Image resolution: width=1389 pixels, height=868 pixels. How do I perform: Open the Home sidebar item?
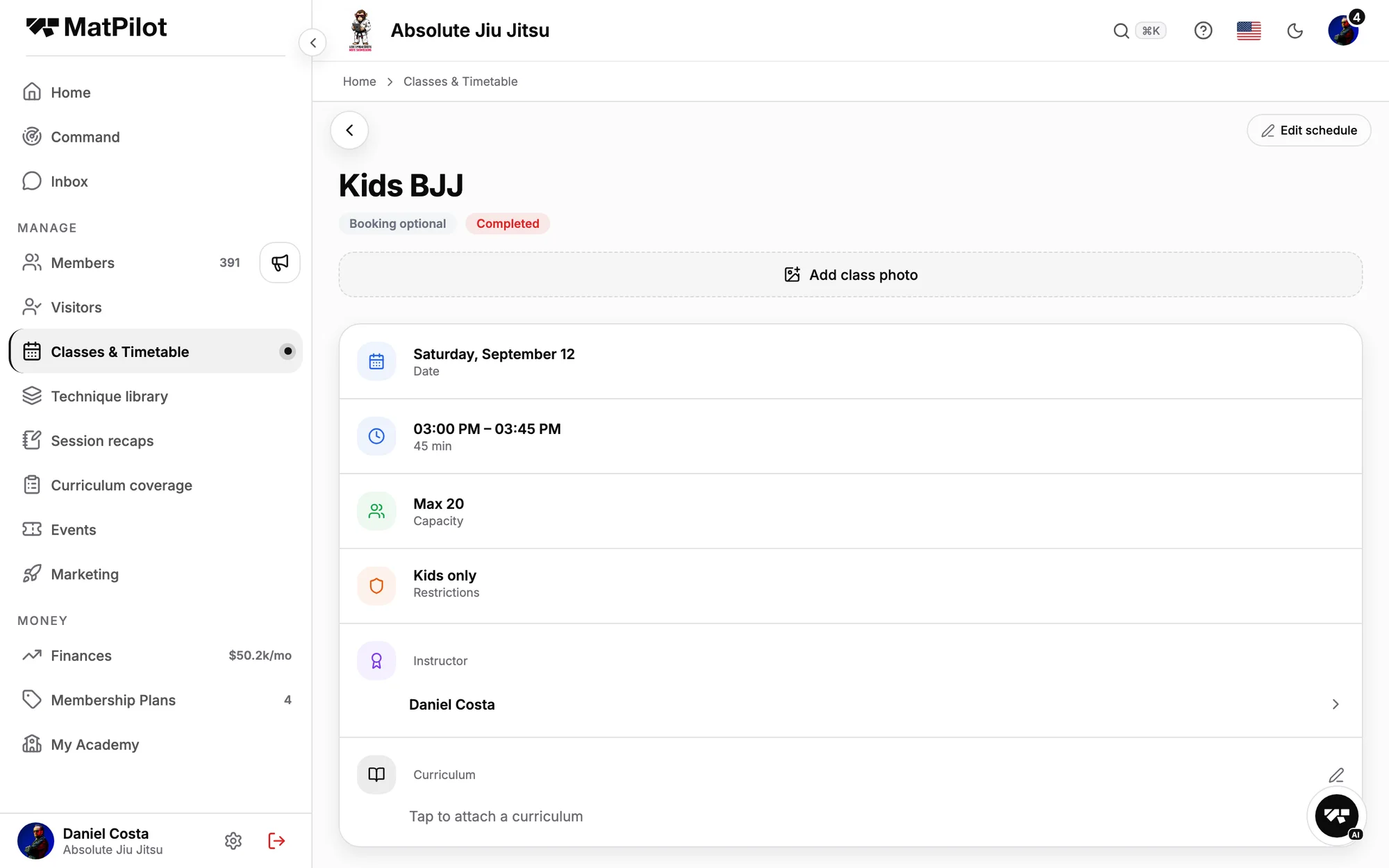(x=156, y=92)
